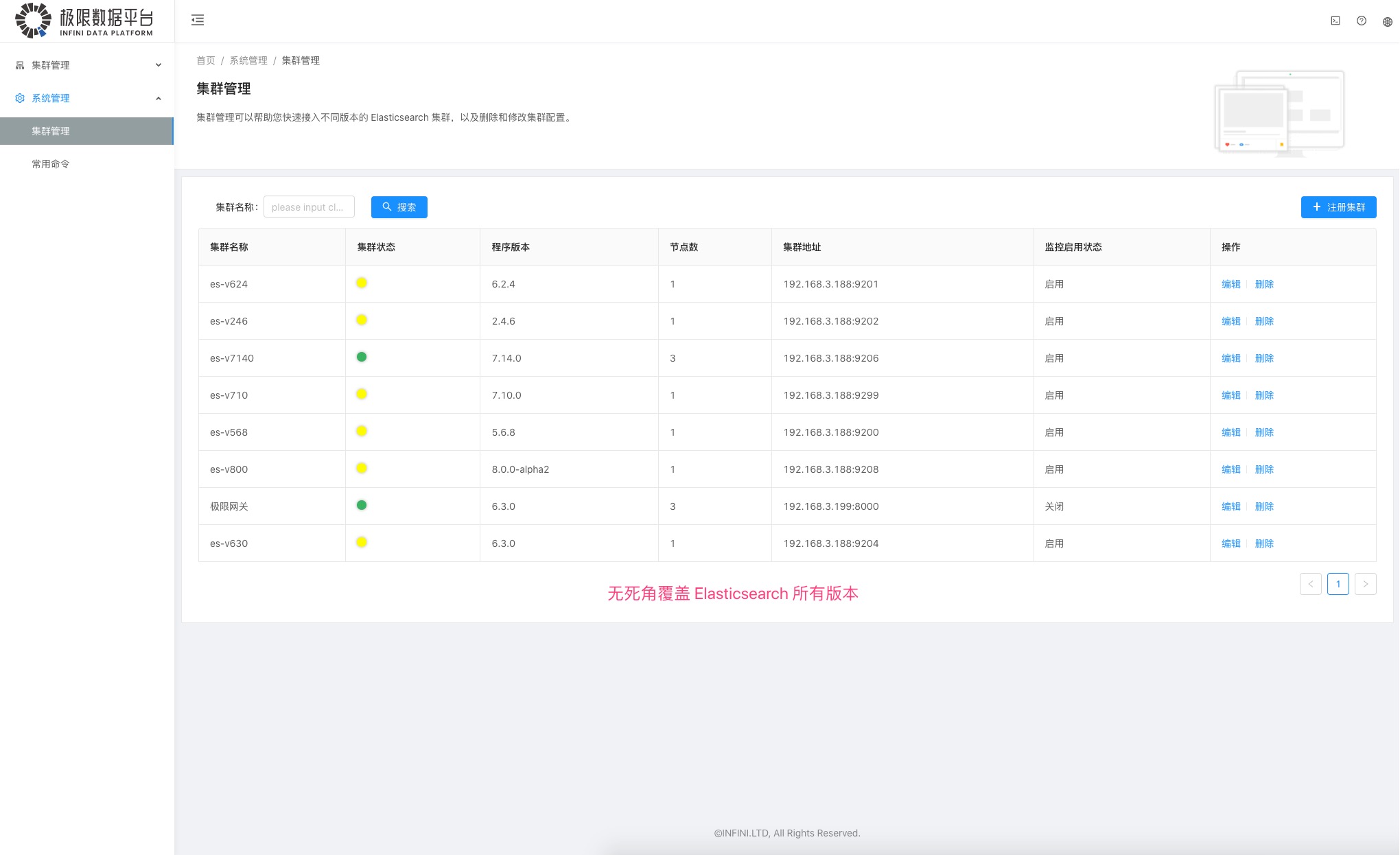Click cluster name es-v7140
1400x855 pixels.
pyautogui.click(x=232, y=358)
